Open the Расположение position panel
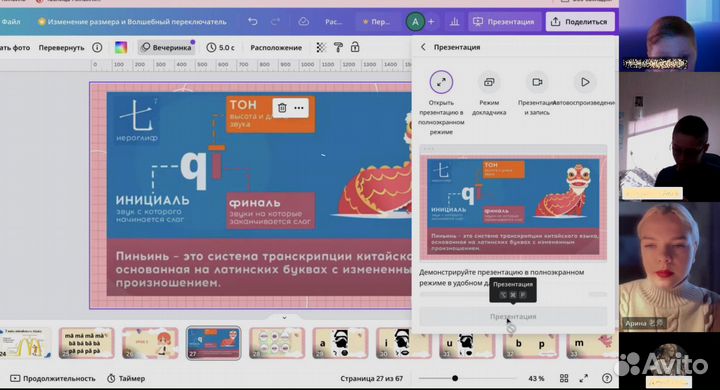 pos(276,47)
